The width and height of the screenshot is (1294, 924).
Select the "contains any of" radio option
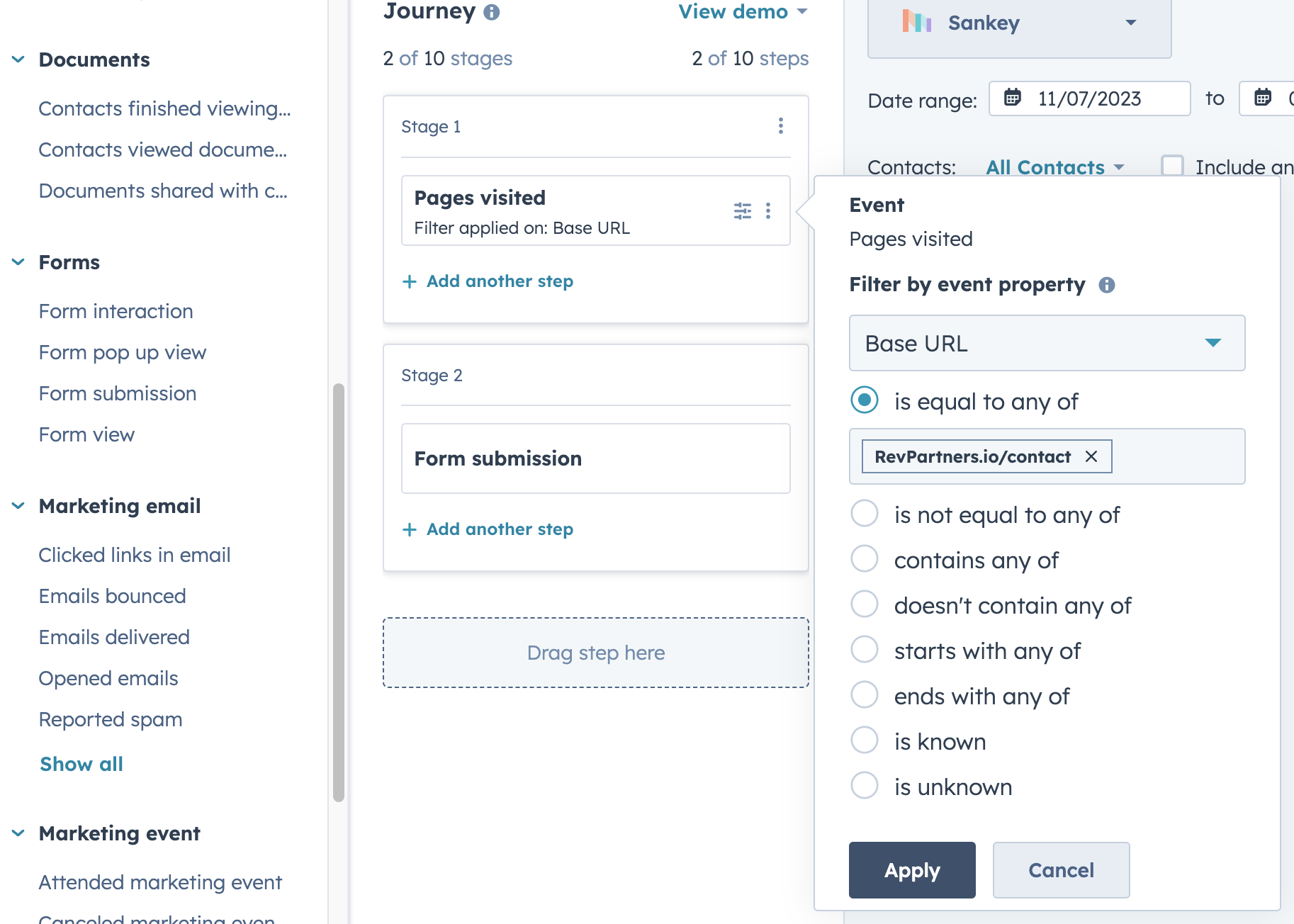[x=865, y=559]
